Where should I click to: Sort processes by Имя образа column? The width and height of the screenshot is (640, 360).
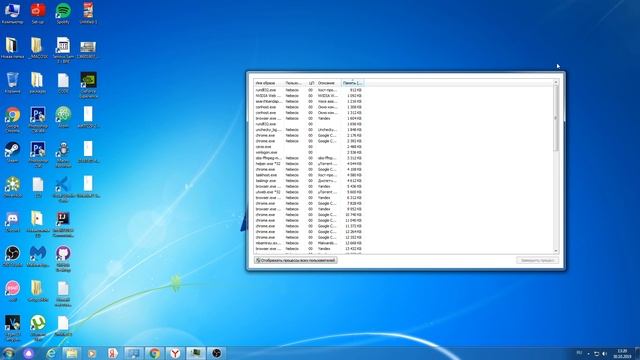coord(268,83)
